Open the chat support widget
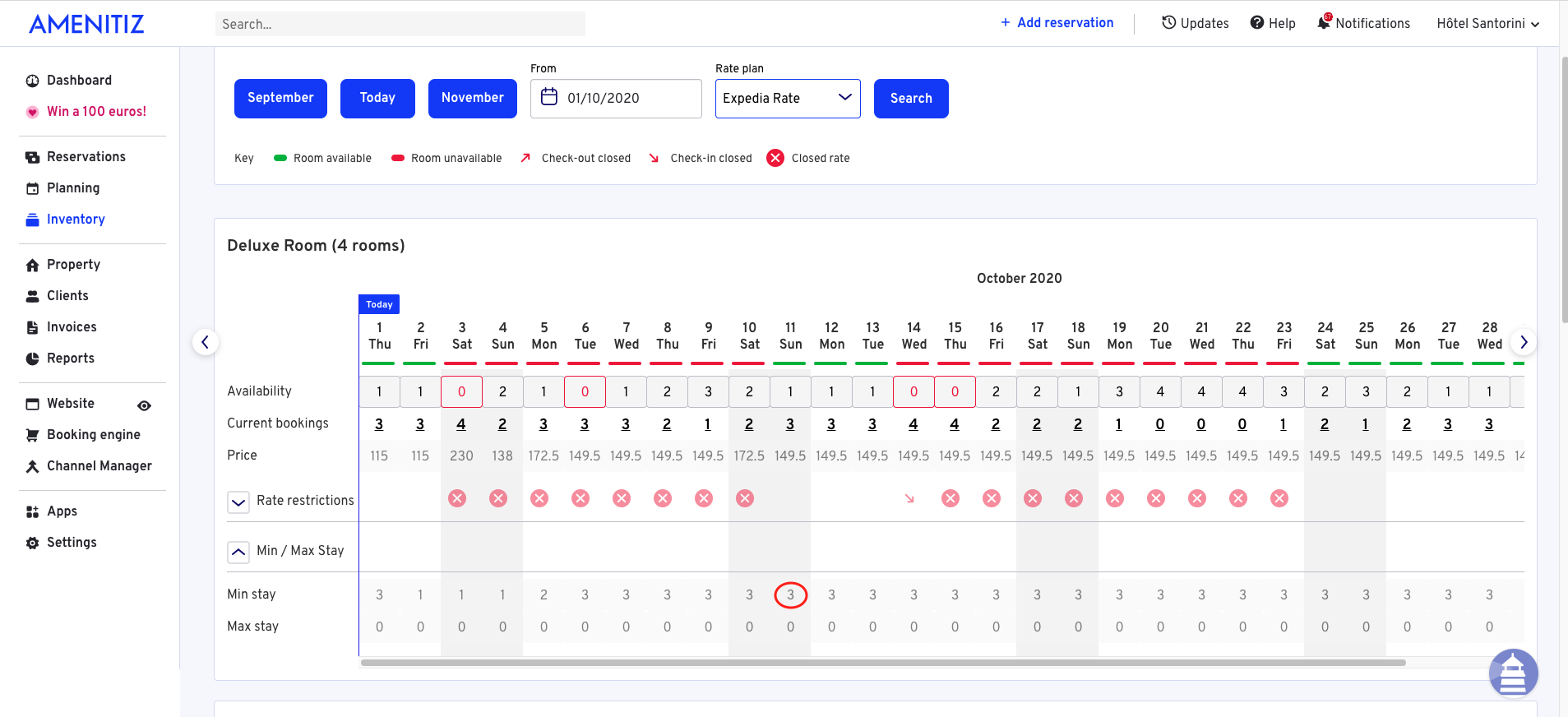 (1513, 673)
